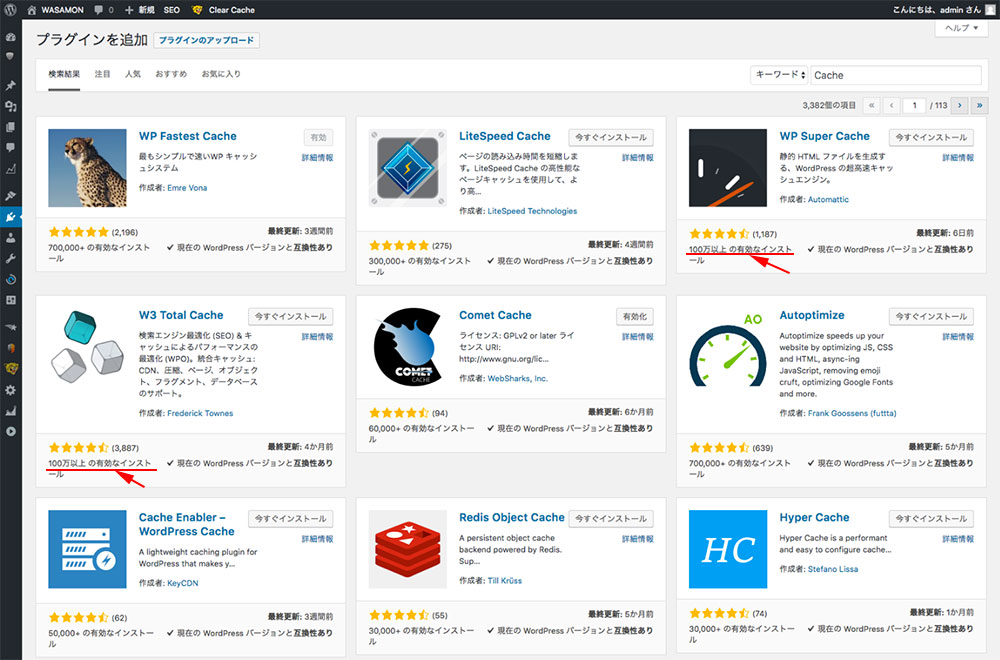This screenshot has height=660, width=1000.
Task: Open the bar chart sidebar icon
Action: (x=10, y=411)
